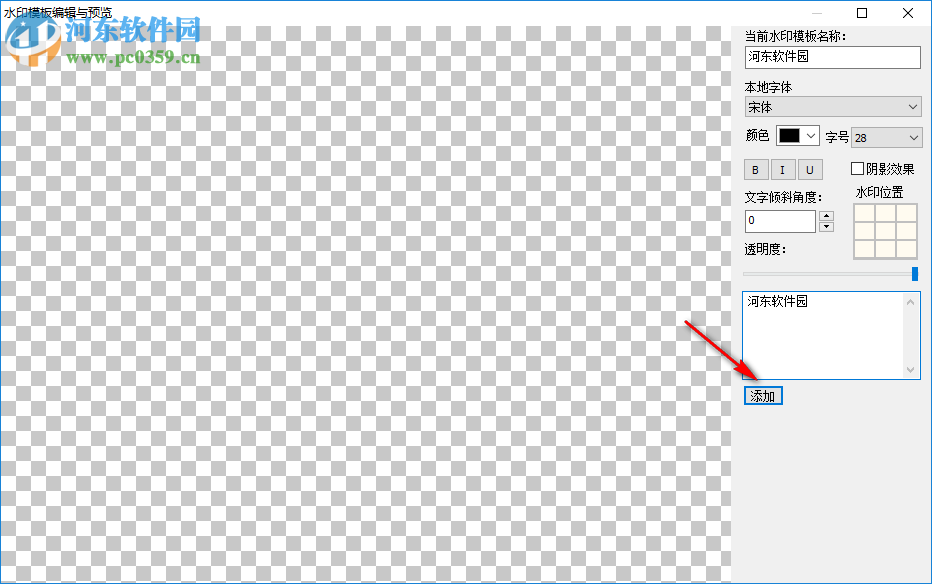Click inside the watermark text box

[x=823, y=335]
